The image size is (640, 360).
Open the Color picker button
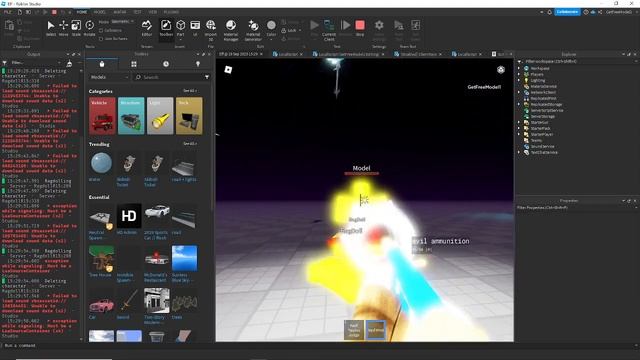click(271, 29)
